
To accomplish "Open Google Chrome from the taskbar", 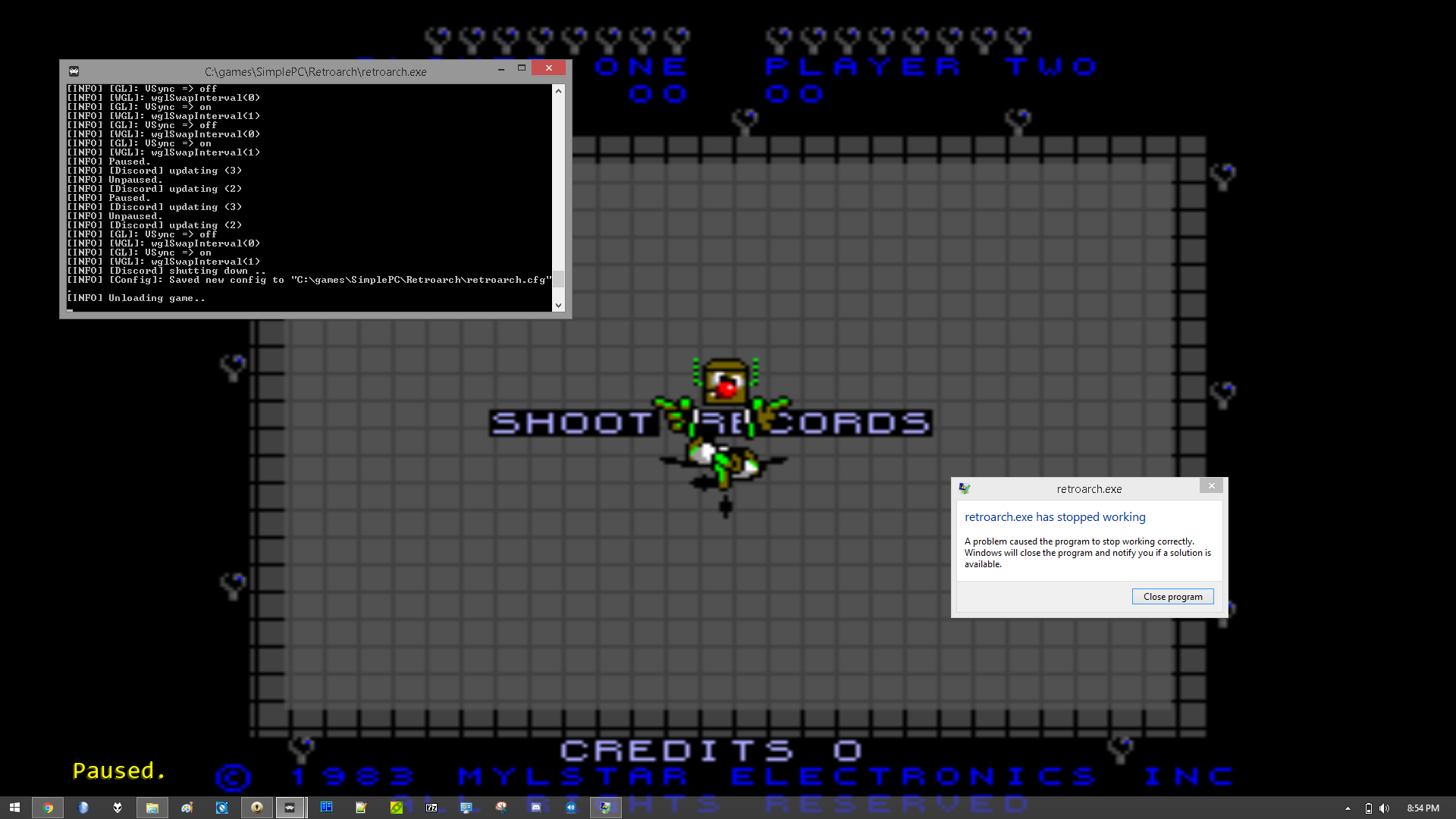I will click(x=49, y=808).
